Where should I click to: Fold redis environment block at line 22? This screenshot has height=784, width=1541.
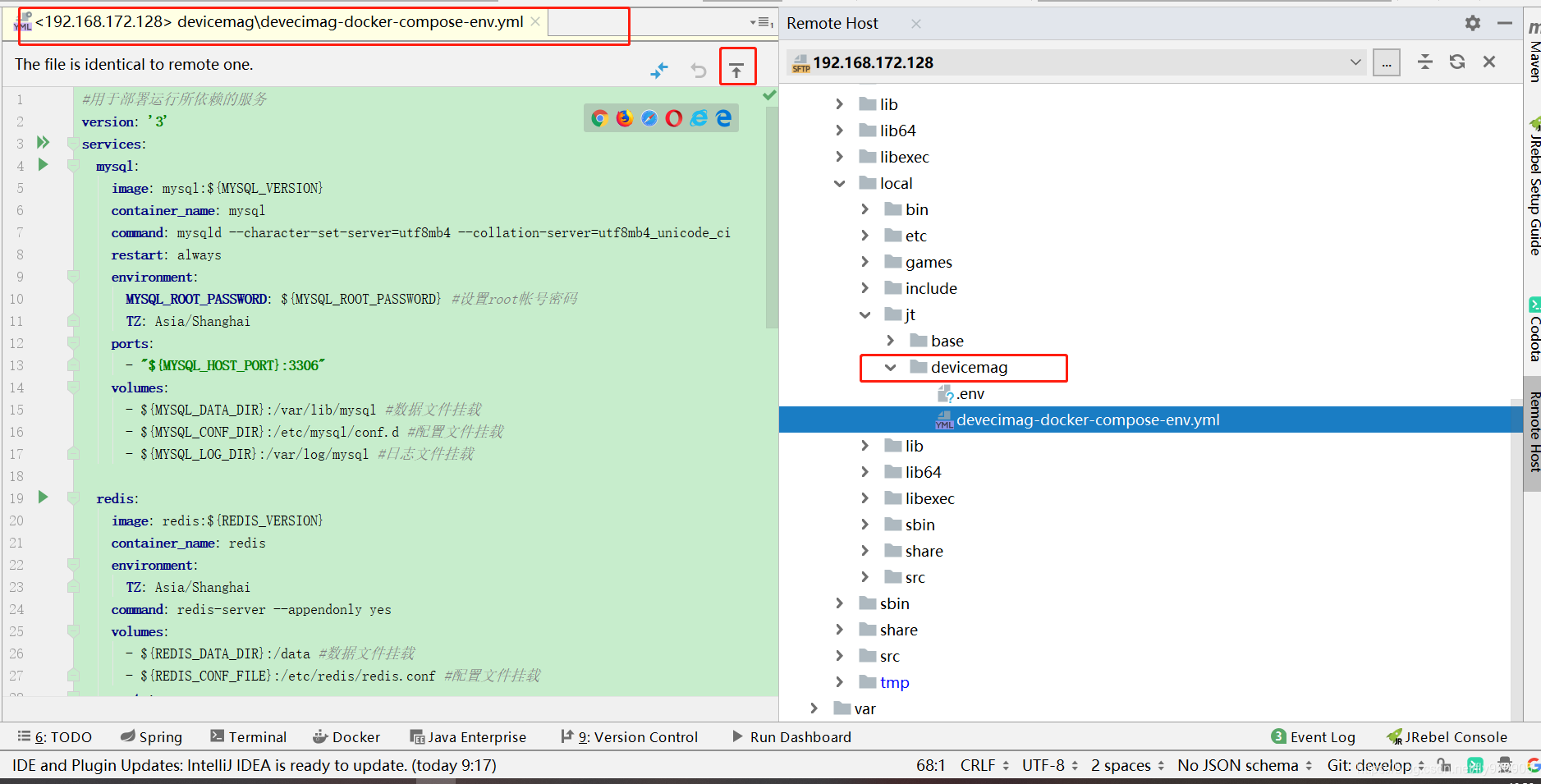pos(73,565)
